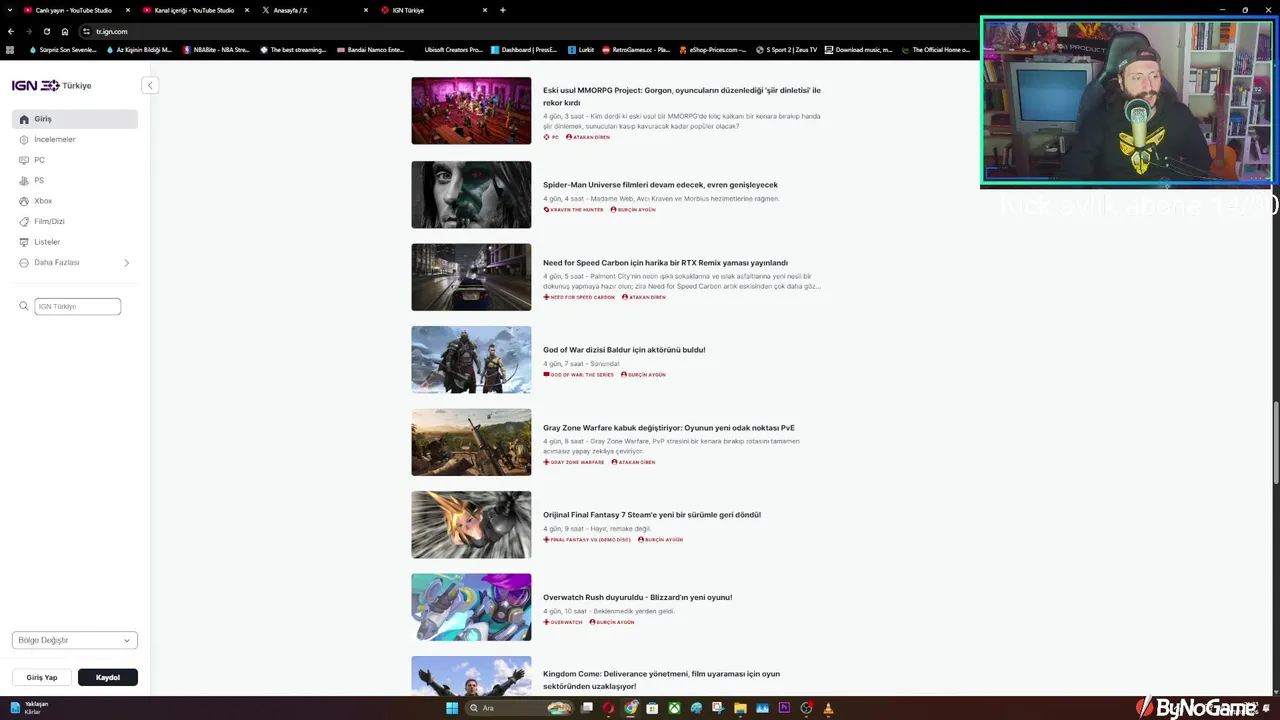Collapse the sidebar with arrow button
Viewport: 1280px width, 720px height.
pos(150,85)
